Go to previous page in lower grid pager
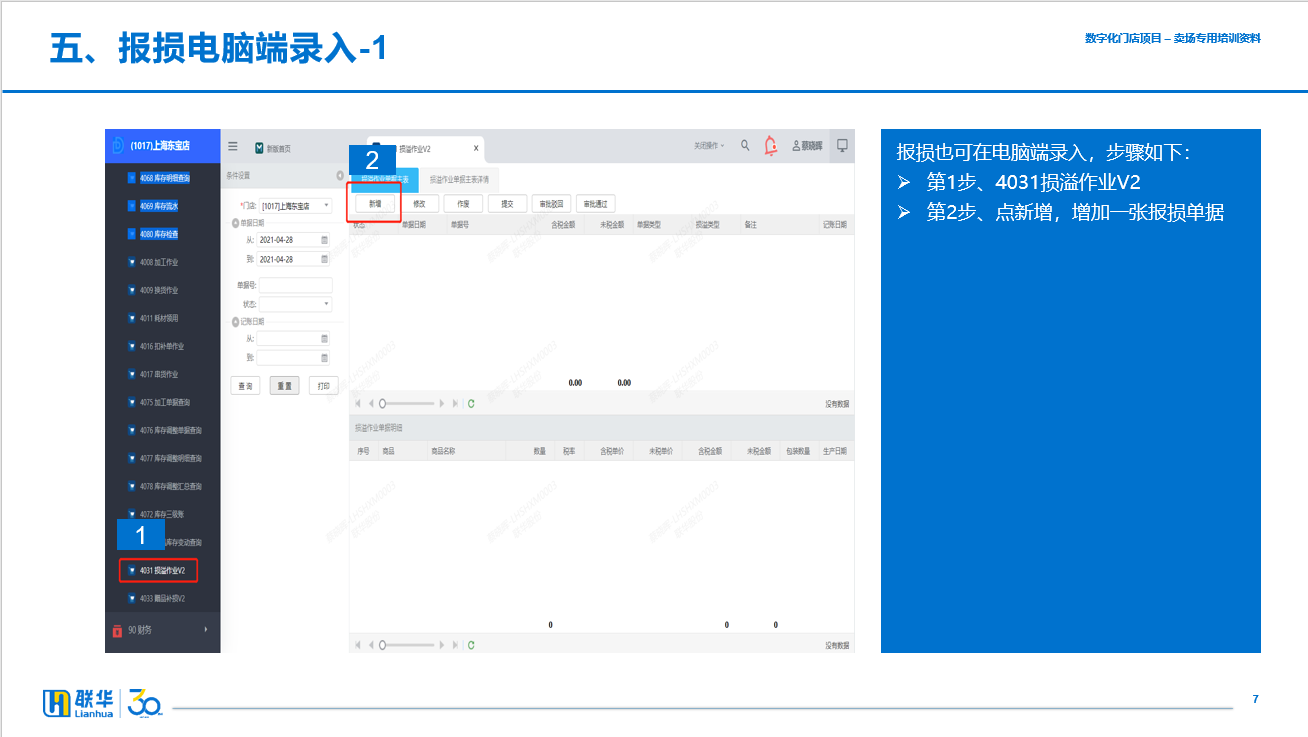 (370, 645)
